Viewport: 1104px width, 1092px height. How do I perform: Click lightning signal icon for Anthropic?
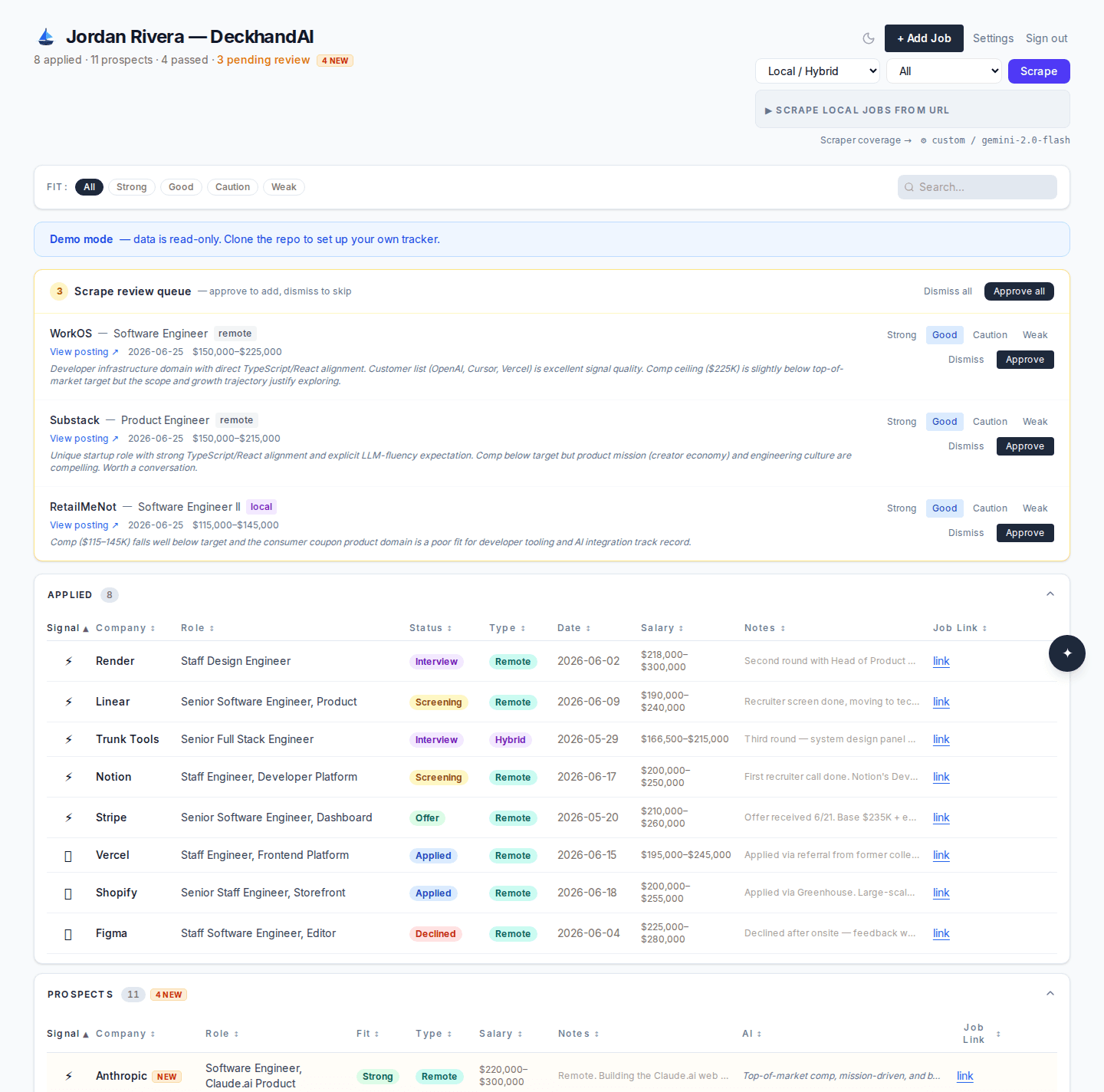coord(68,1076)
